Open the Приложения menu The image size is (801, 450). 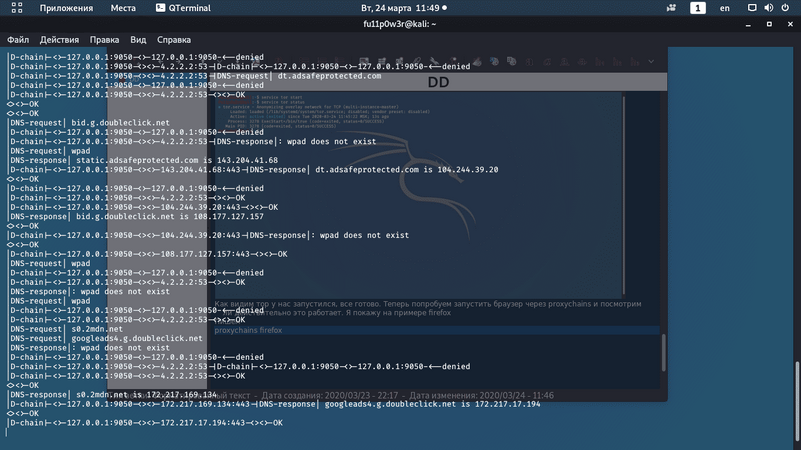[66, 8]
